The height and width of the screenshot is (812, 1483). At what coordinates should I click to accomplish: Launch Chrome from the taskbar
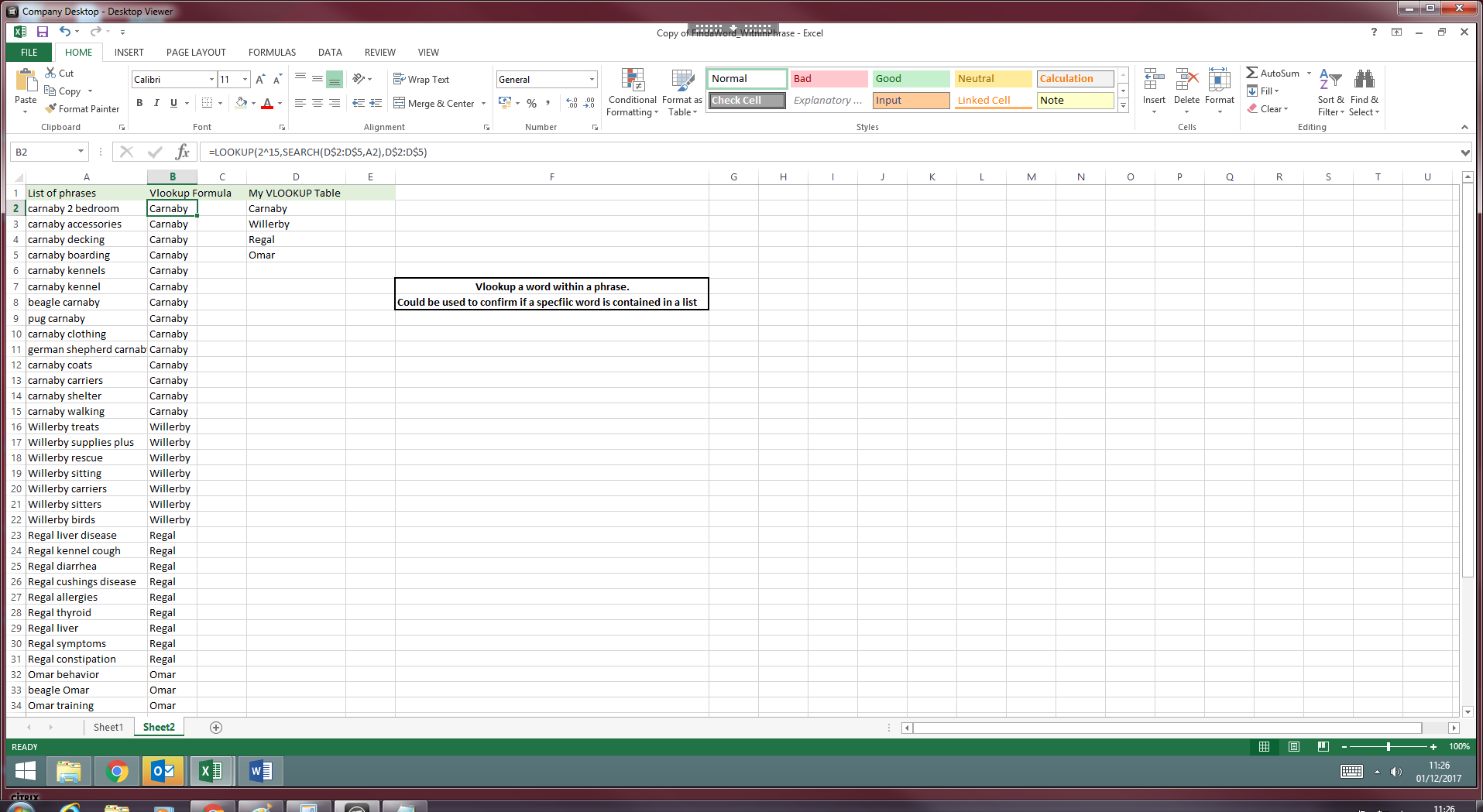click(x=117, y=771)
